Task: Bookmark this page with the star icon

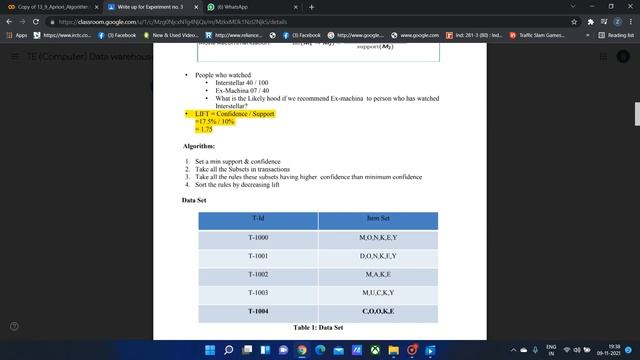Action: [574, 22]
